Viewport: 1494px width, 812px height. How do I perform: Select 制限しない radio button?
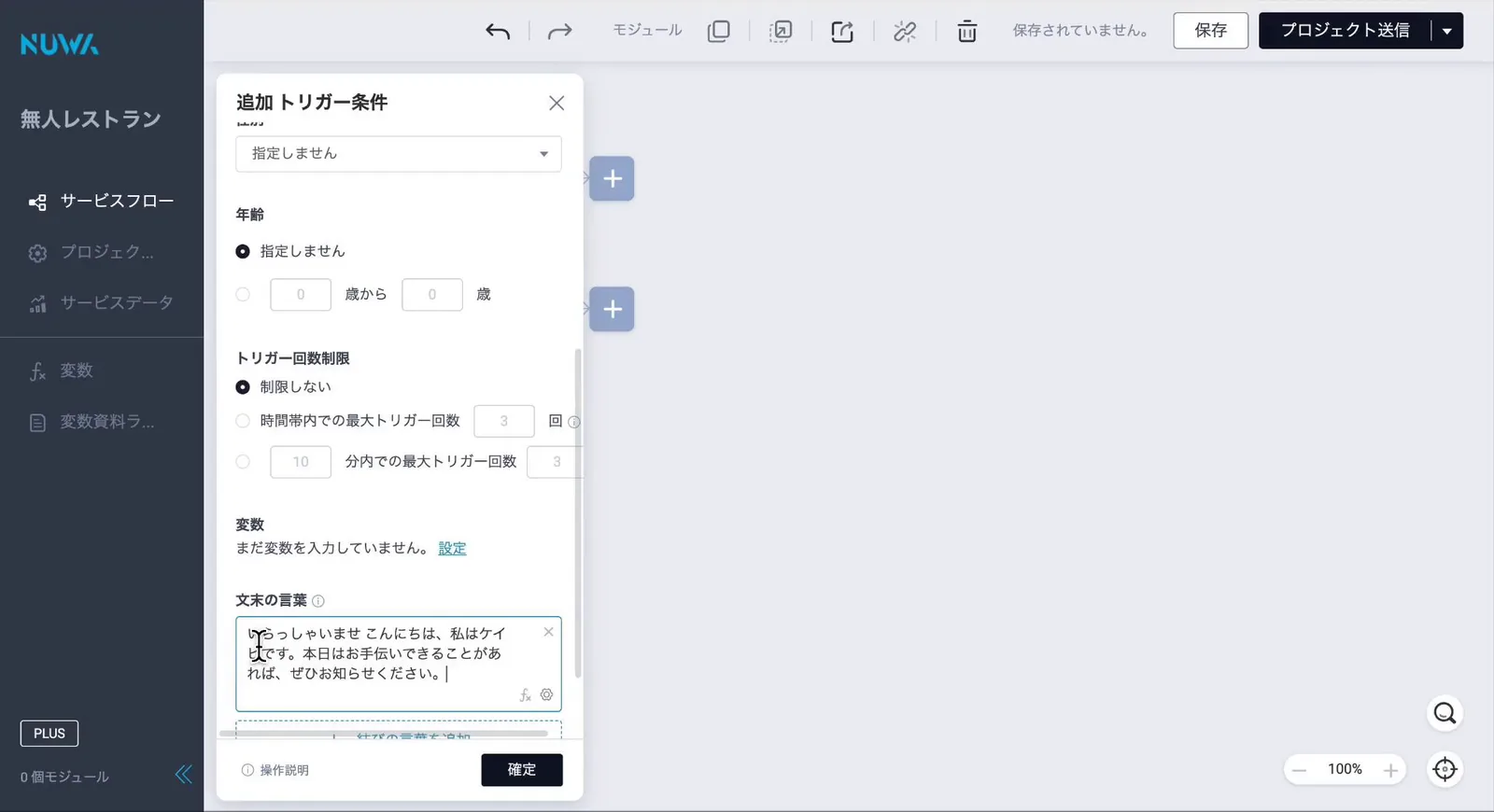point(243,386)
